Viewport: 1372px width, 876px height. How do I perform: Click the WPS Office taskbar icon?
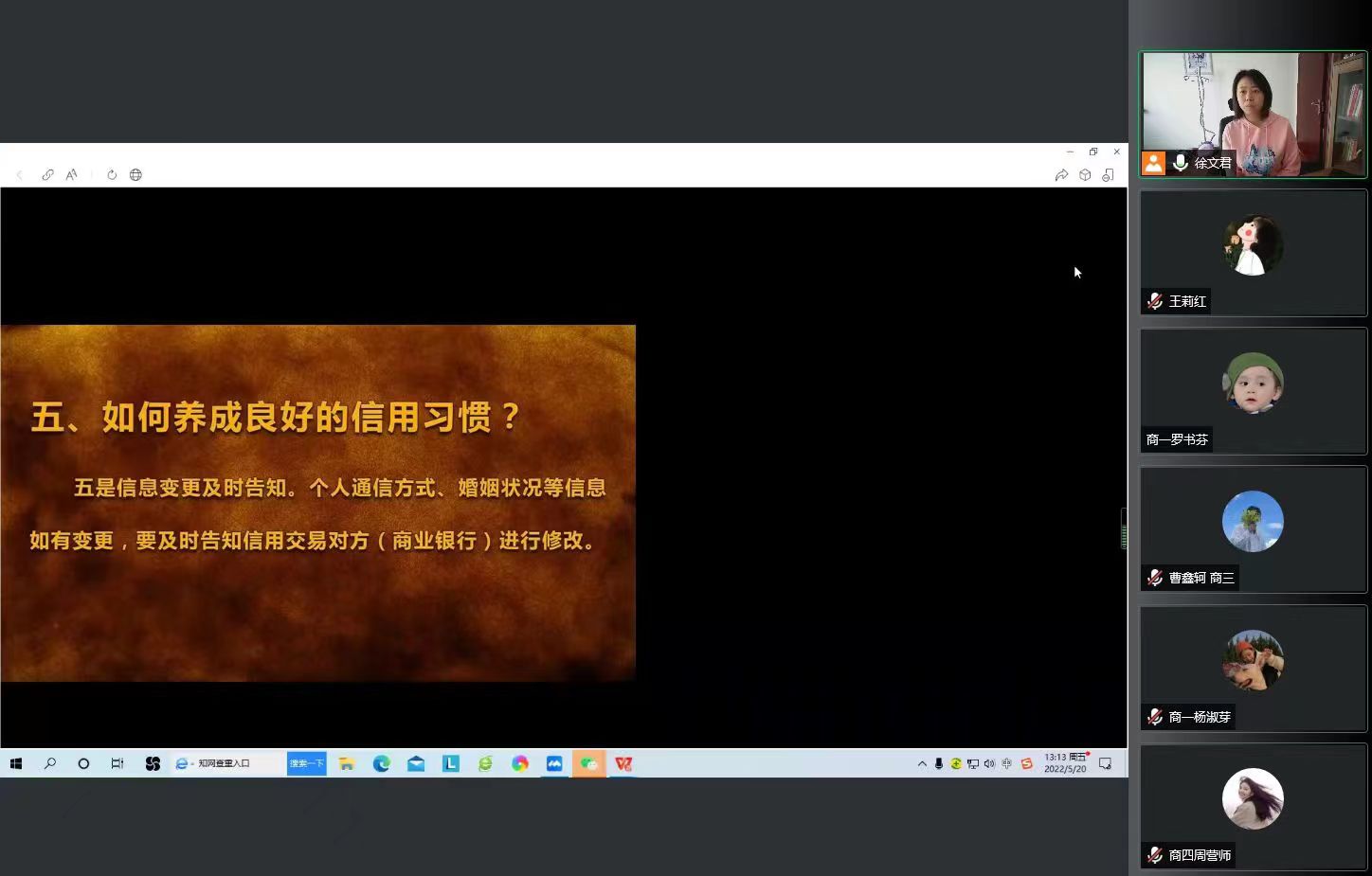tap(623, 764)
